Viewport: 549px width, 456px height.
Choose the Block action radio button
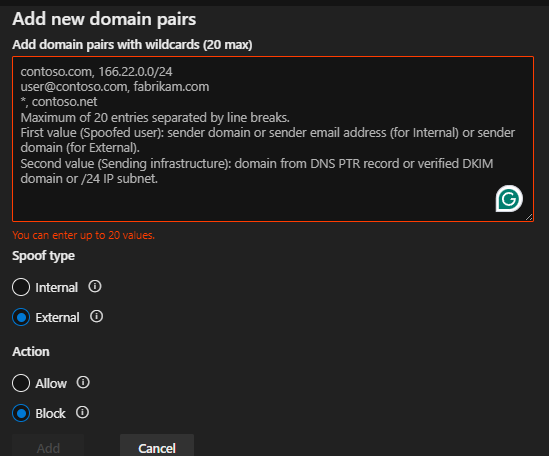[x=21, y=413]
